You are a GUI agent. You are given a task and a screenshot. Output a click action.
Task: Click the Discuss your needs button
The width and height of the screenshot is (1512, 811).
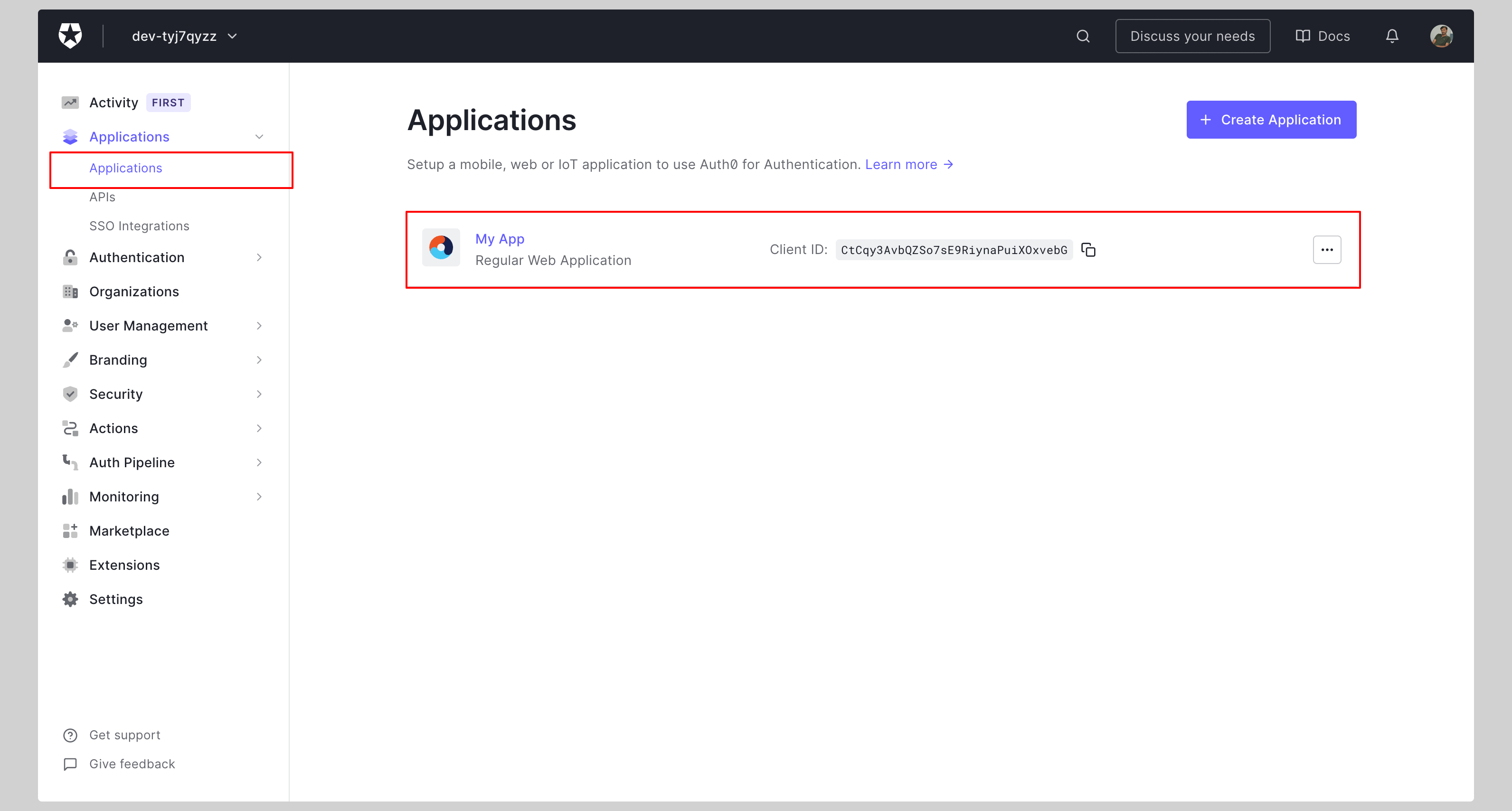1192,36
